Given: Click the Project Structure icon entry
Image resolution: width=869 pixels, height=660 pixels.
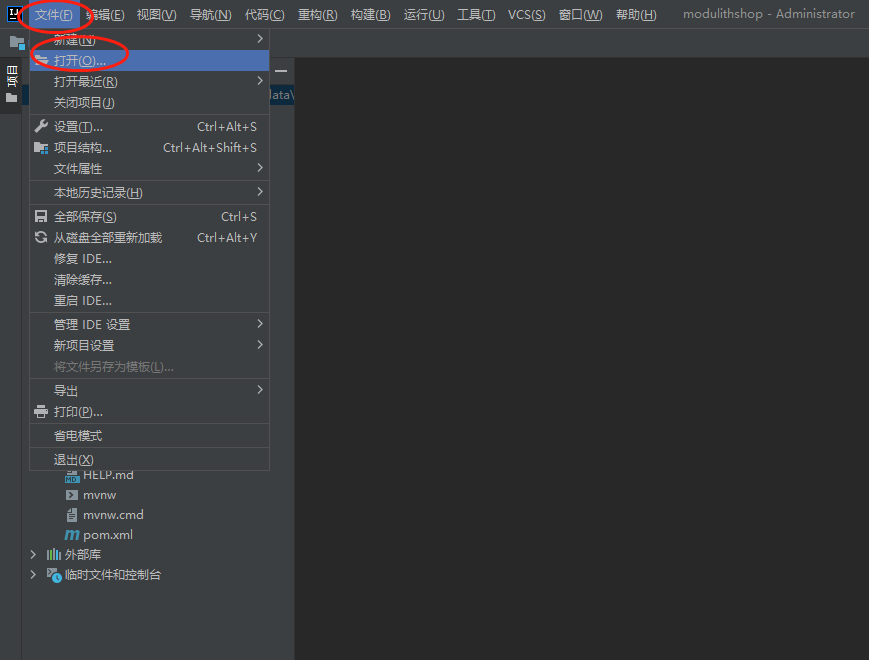Looking at the screenshot, I should 41,148.
